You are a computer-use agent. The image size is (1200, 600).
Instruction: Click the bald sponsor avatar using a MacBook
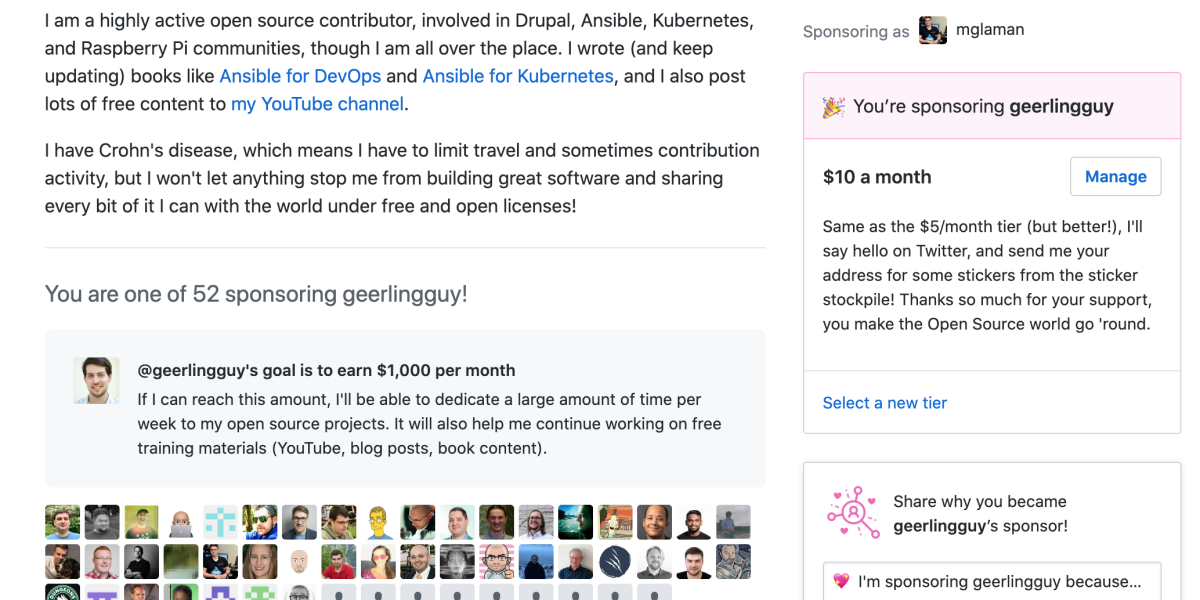178,522
